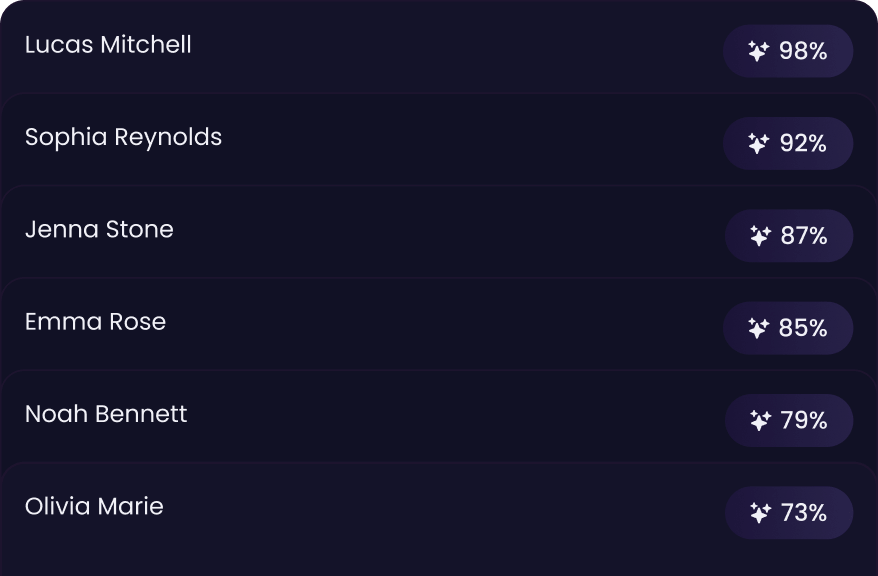Click the sparkle icon beside 85%
This screenshot has width=878, height=576.
coord(759,328)
